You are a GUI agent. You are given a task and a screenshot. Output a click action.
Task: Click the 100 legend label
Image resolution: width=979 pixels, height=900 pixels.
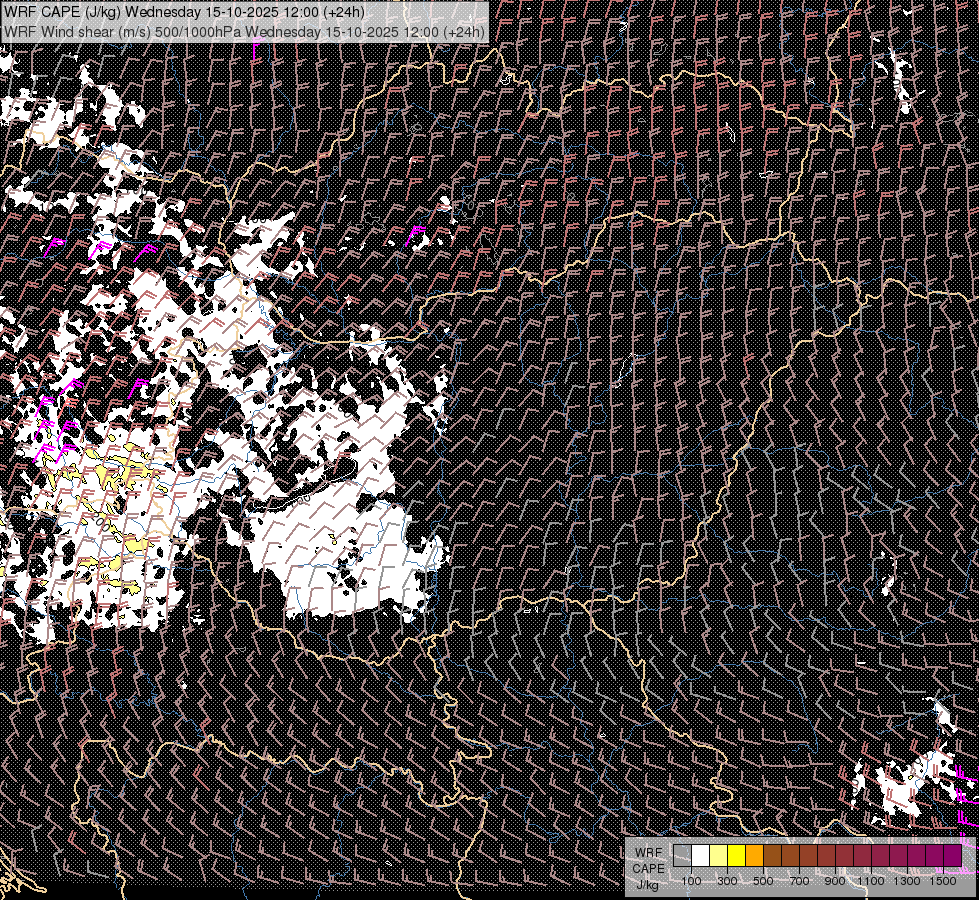tap(691, 881)
